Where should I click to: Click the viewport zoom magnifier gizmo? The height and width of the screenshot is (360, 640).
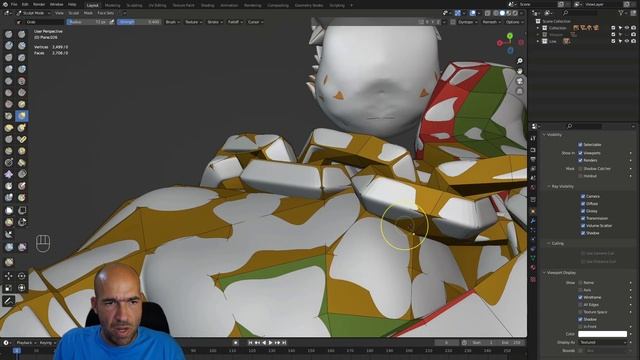[520, 61]
